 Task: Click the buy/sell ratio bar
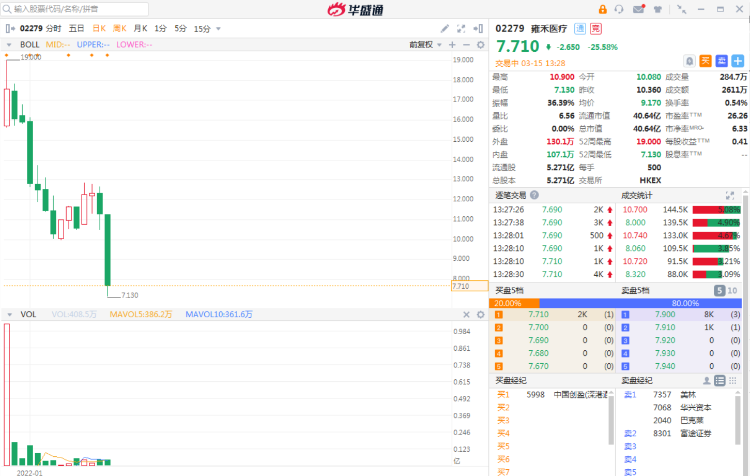point(619,303)
